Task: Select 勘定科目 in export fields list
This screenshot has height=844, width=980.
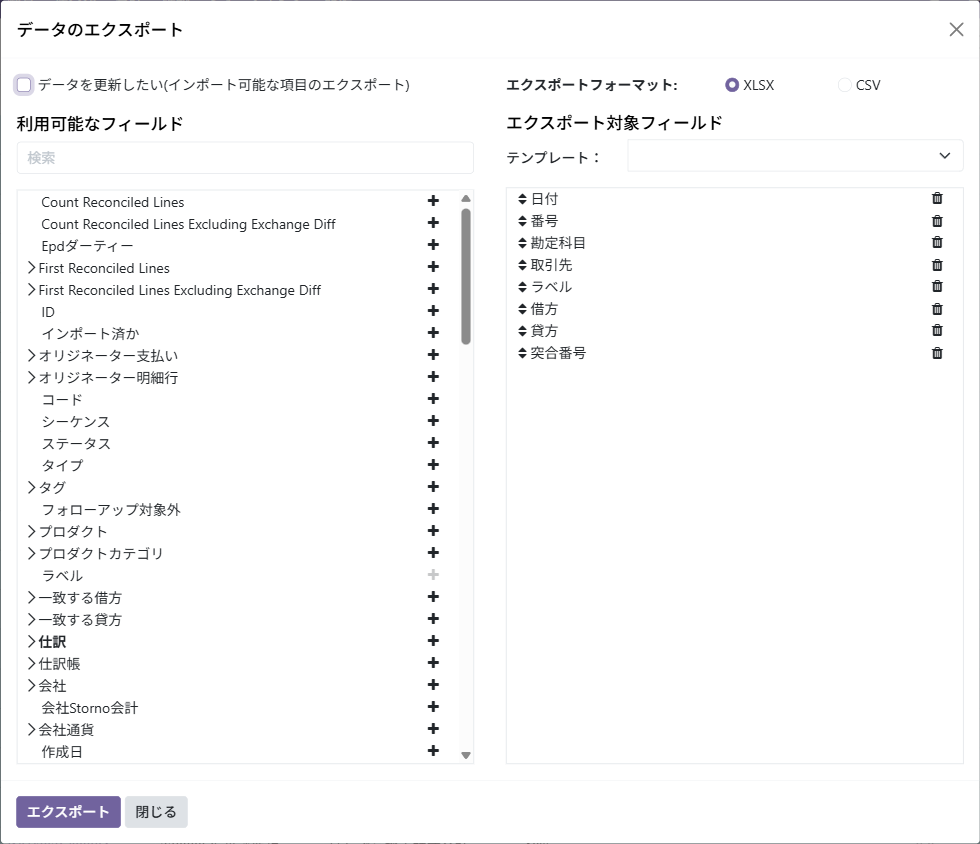Action: pyautogui.click(x=558, y=243)
